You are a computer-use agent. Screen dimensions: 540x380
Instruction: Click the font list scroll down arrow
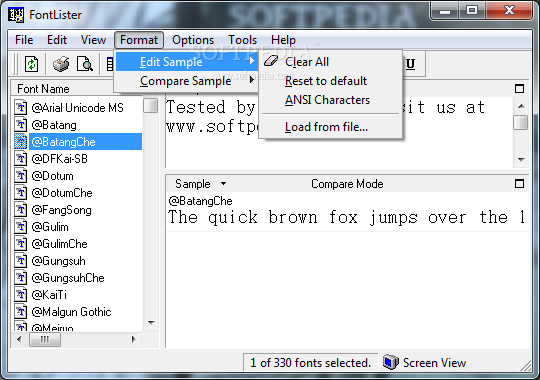151,323
